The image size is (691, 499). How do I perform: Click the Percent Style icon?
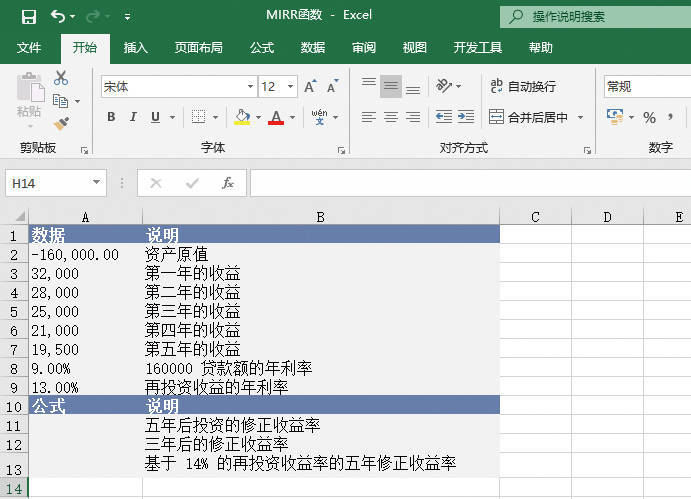point(649,118)
